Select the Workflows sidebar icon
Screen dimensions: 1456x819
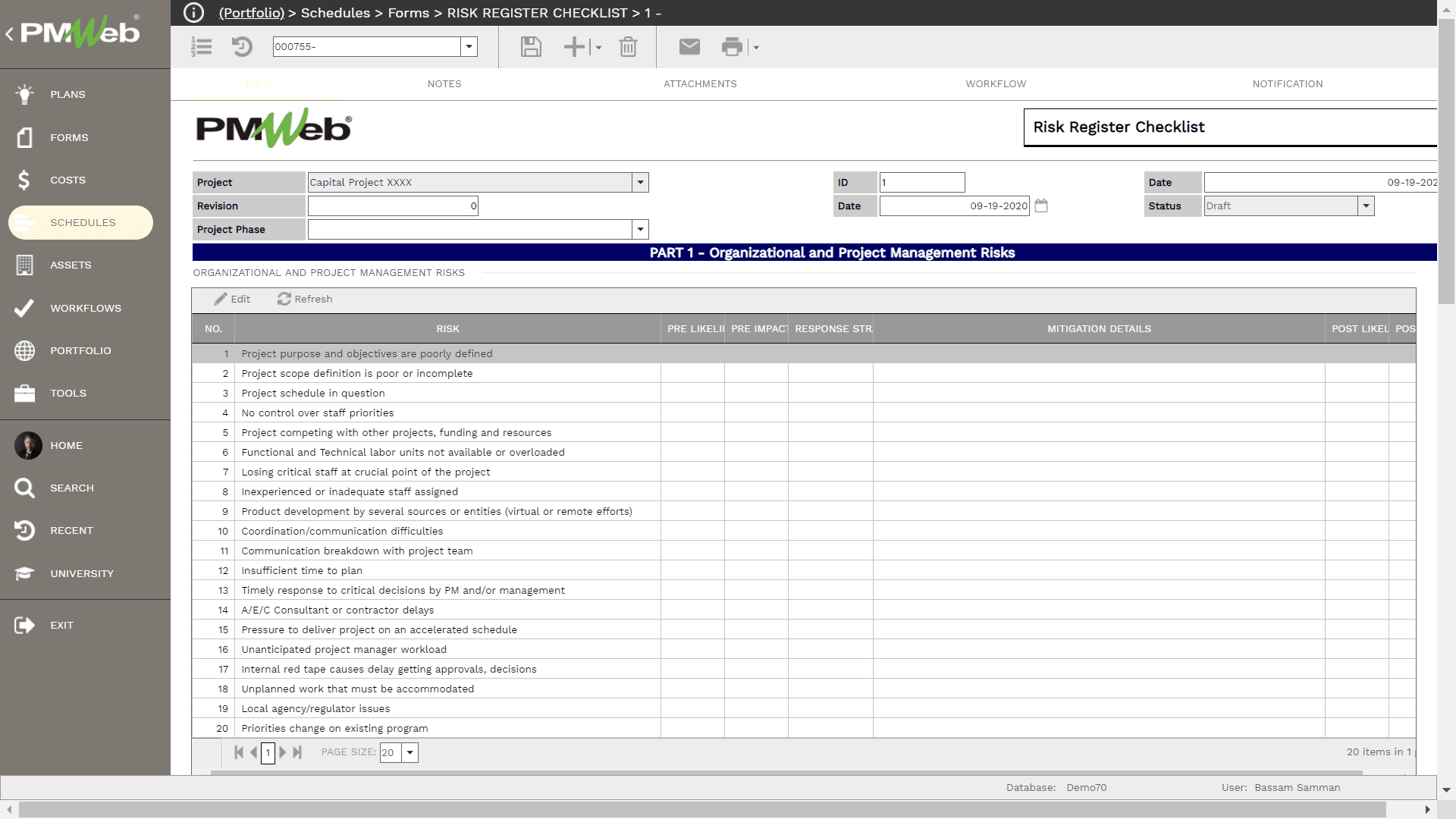pyautogui.click(x=24, y=308)
